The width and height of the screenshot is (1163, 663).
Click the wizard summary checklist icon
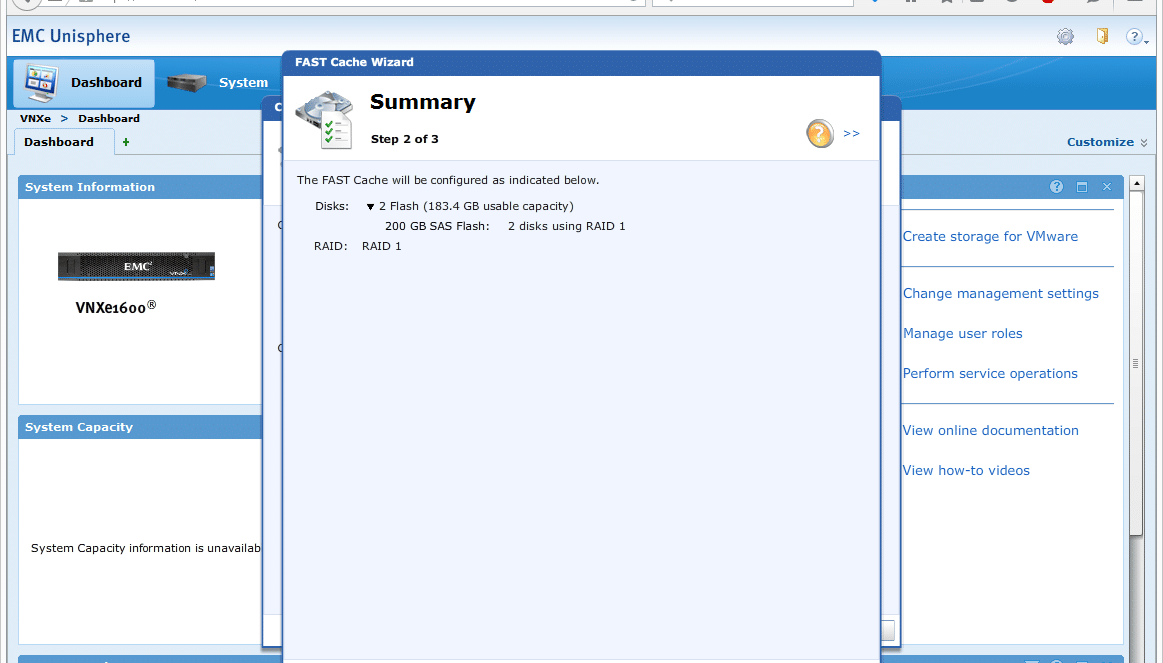(325, 120)
